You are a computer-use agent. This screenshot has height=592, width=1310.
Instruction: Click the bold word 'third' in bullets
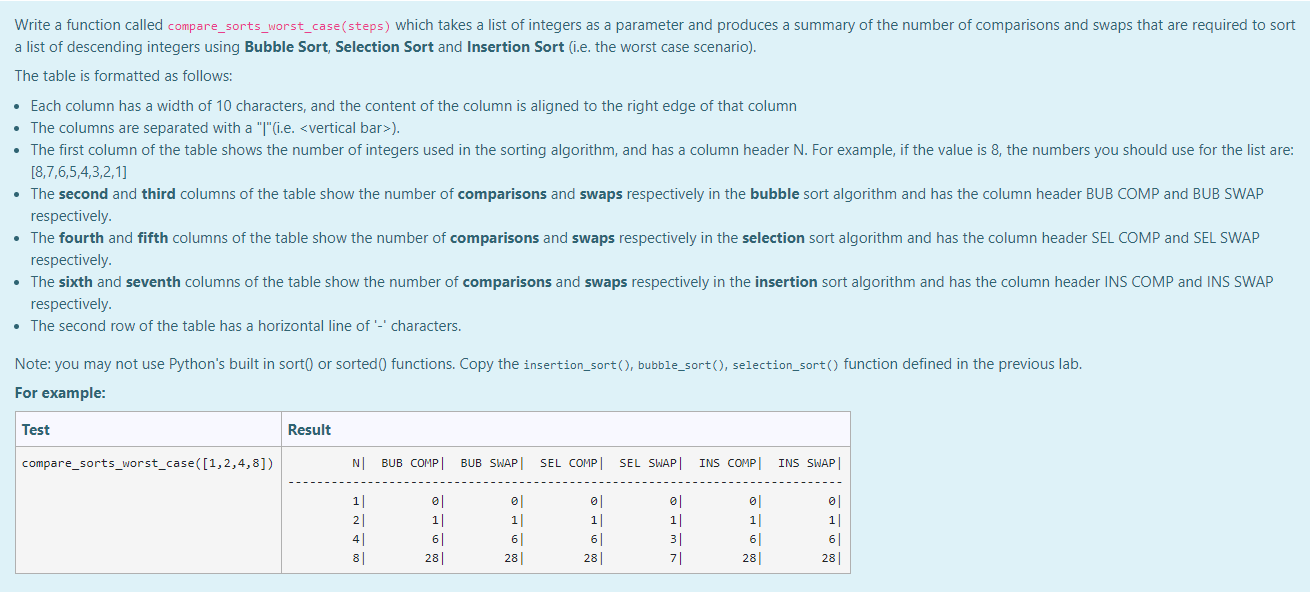pyautogui.click(x=158, y=193)
